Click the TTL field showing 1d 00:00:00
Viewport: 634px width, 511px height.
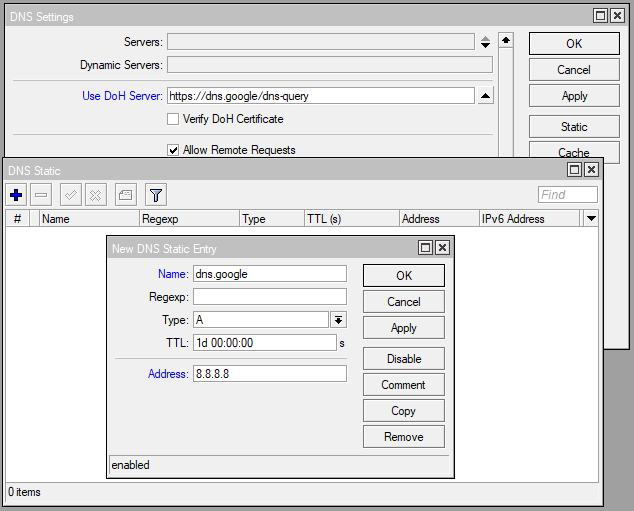(x=265, y=343)
